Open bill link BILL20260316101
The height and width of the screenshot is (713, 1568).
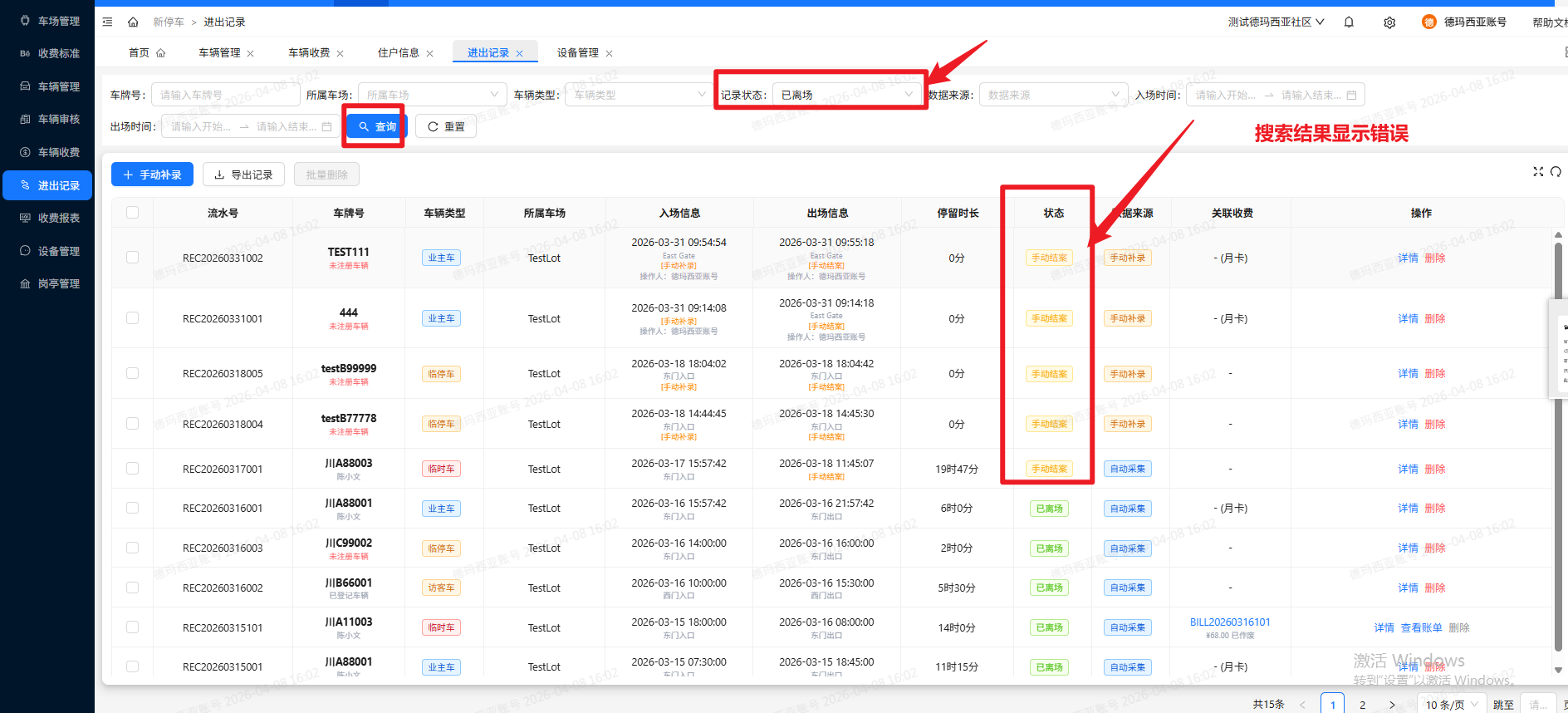coord(1229,622)
